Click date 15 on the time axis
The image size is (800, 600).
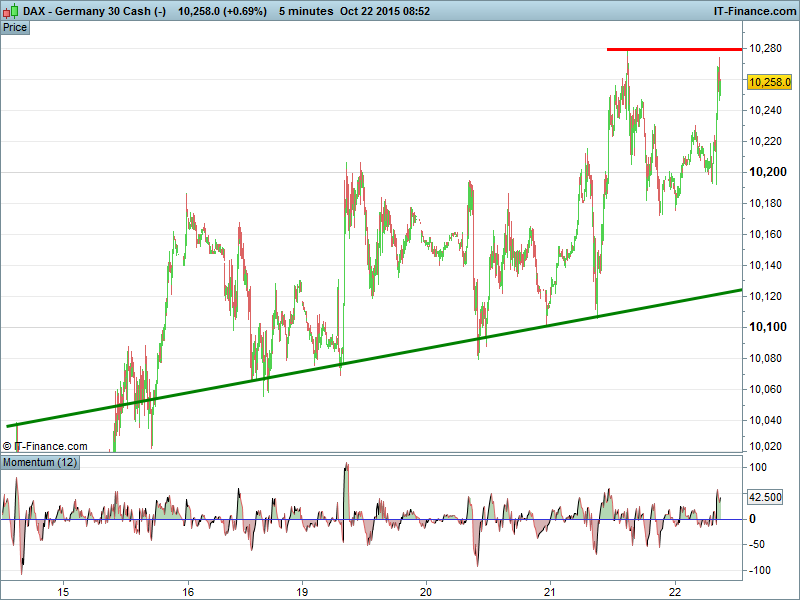[x=64, y=591]
